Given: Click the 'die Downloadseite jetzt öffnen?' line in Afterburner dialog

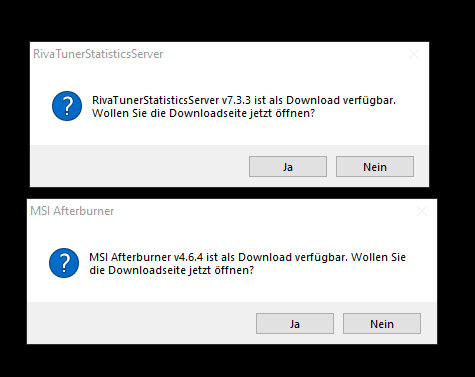Looking at the screenshot, I should 171,270.
